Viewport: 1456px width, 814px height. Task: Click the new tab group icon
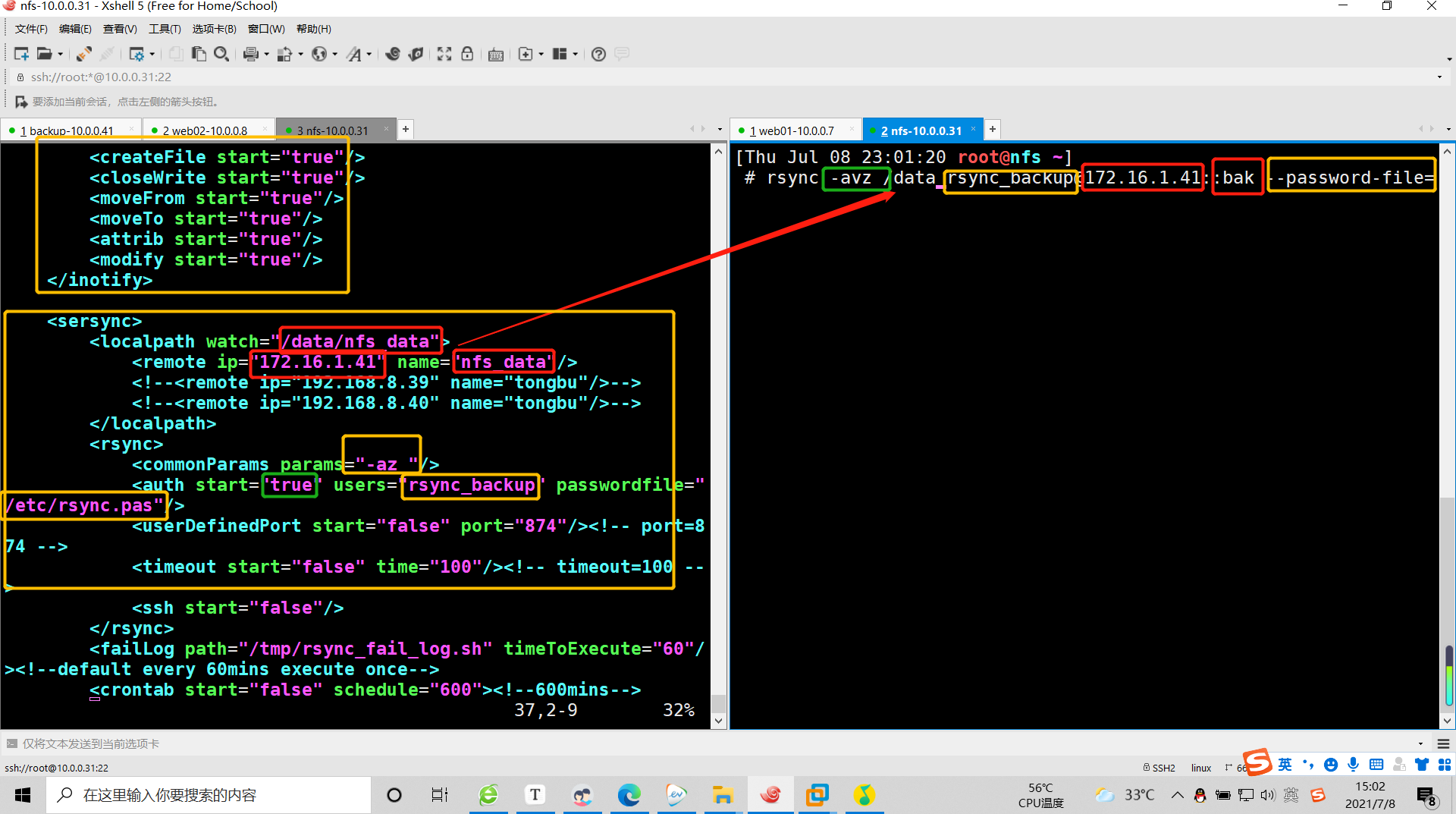pos(525,54)
